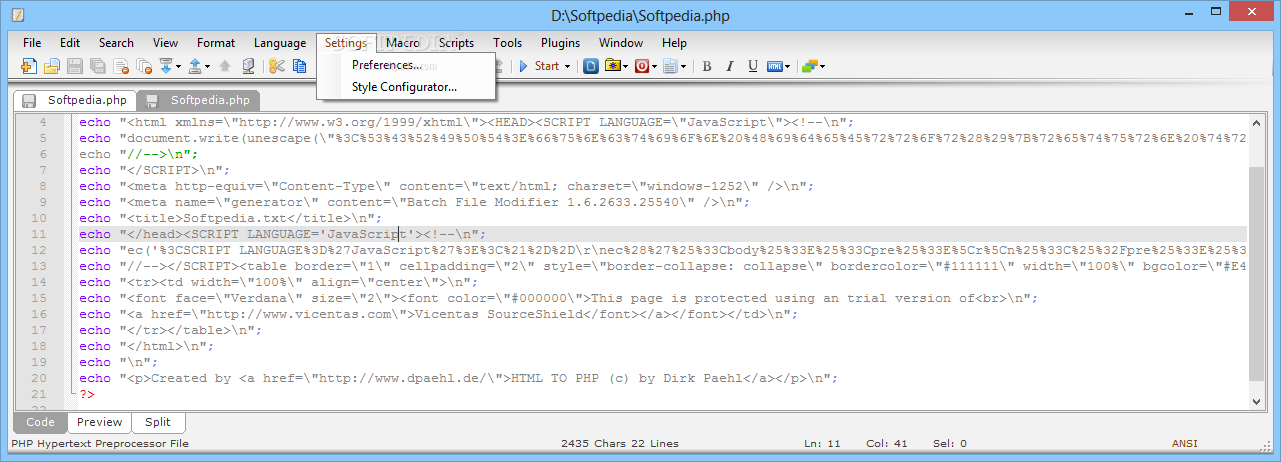Image resolution: width=1281 pixels, height=462 pixels.
Task: Click 'PHP Hypertext Preprocessor File' status text
Action: 98,443
